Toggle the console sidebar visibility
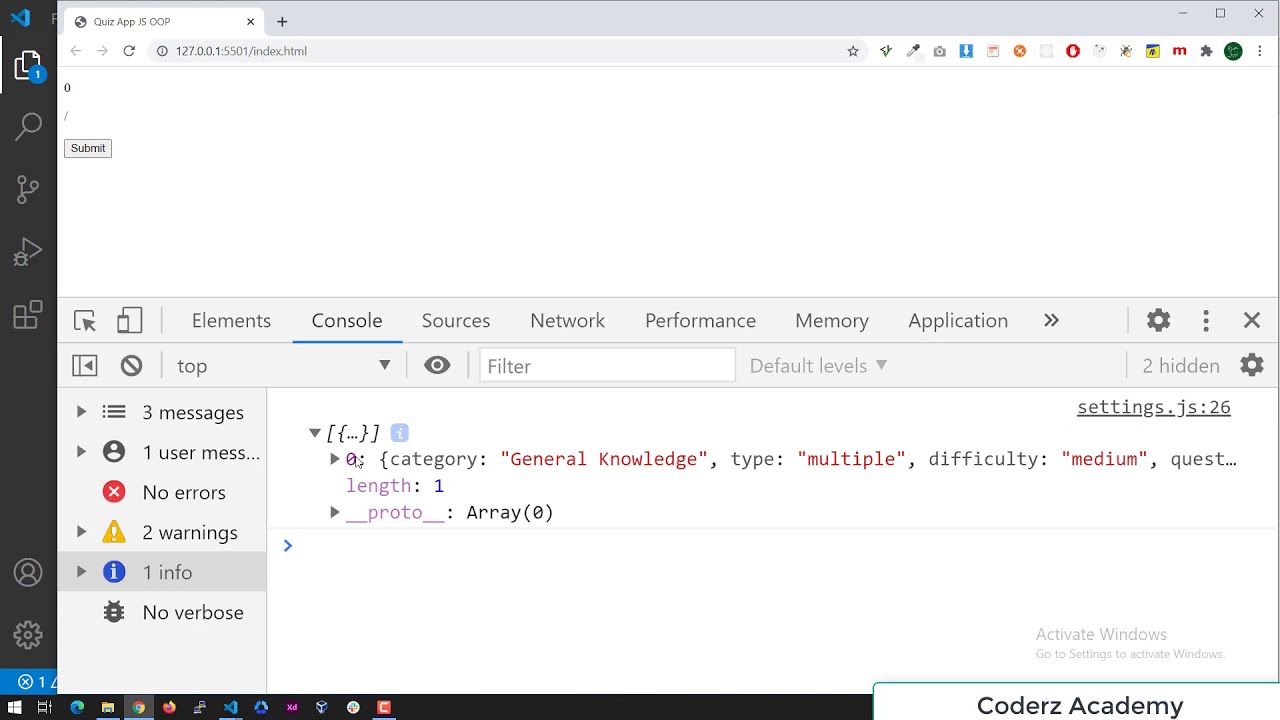 point(85,366)
